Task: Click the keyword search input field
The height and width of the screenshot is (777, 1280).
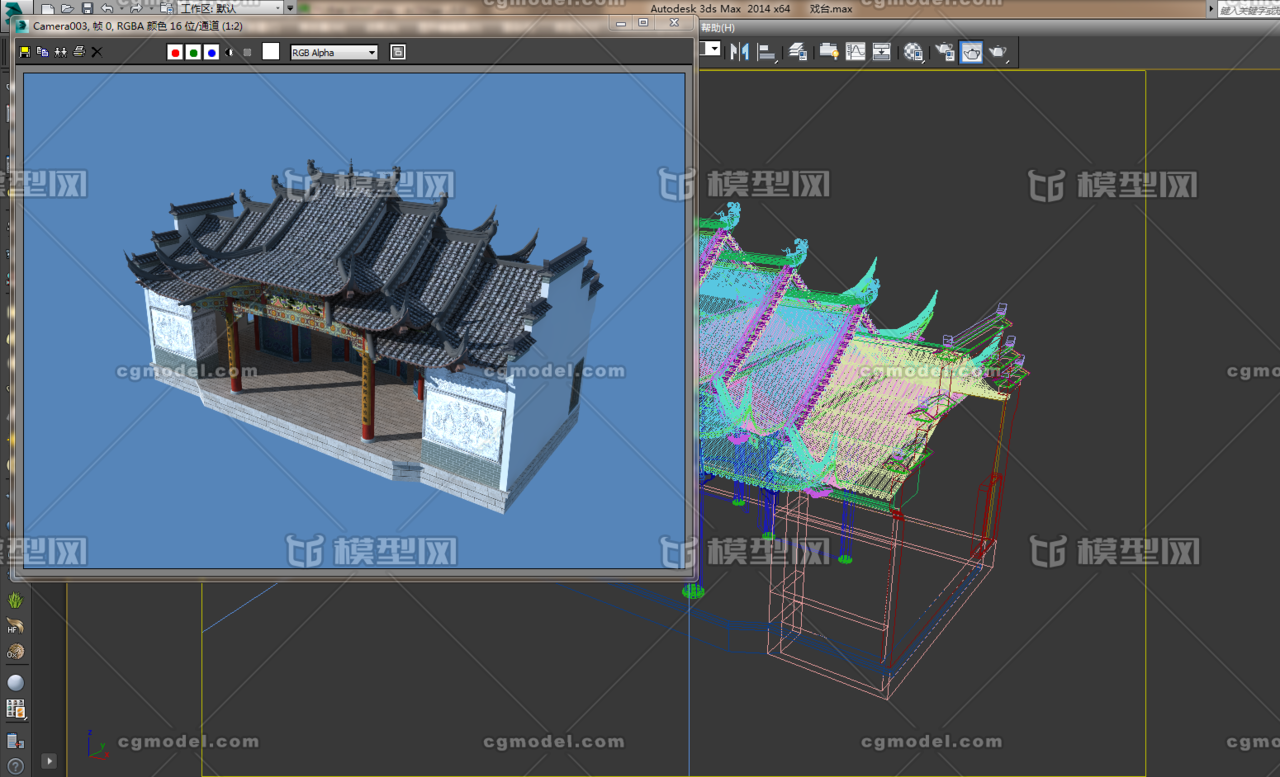Action: click(1248, 9)
